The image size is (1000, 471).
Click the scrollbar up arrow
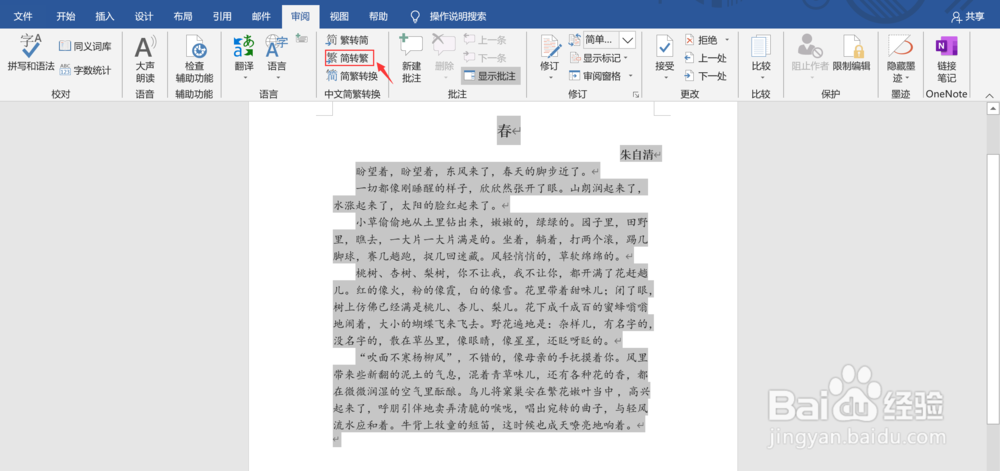click(992, 109)
